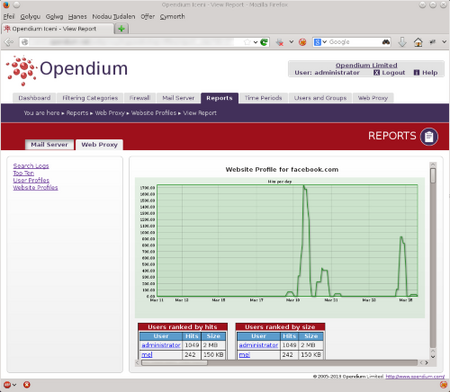
Task: Click the small toolbar icon right of home
Action: click(433, 42)
